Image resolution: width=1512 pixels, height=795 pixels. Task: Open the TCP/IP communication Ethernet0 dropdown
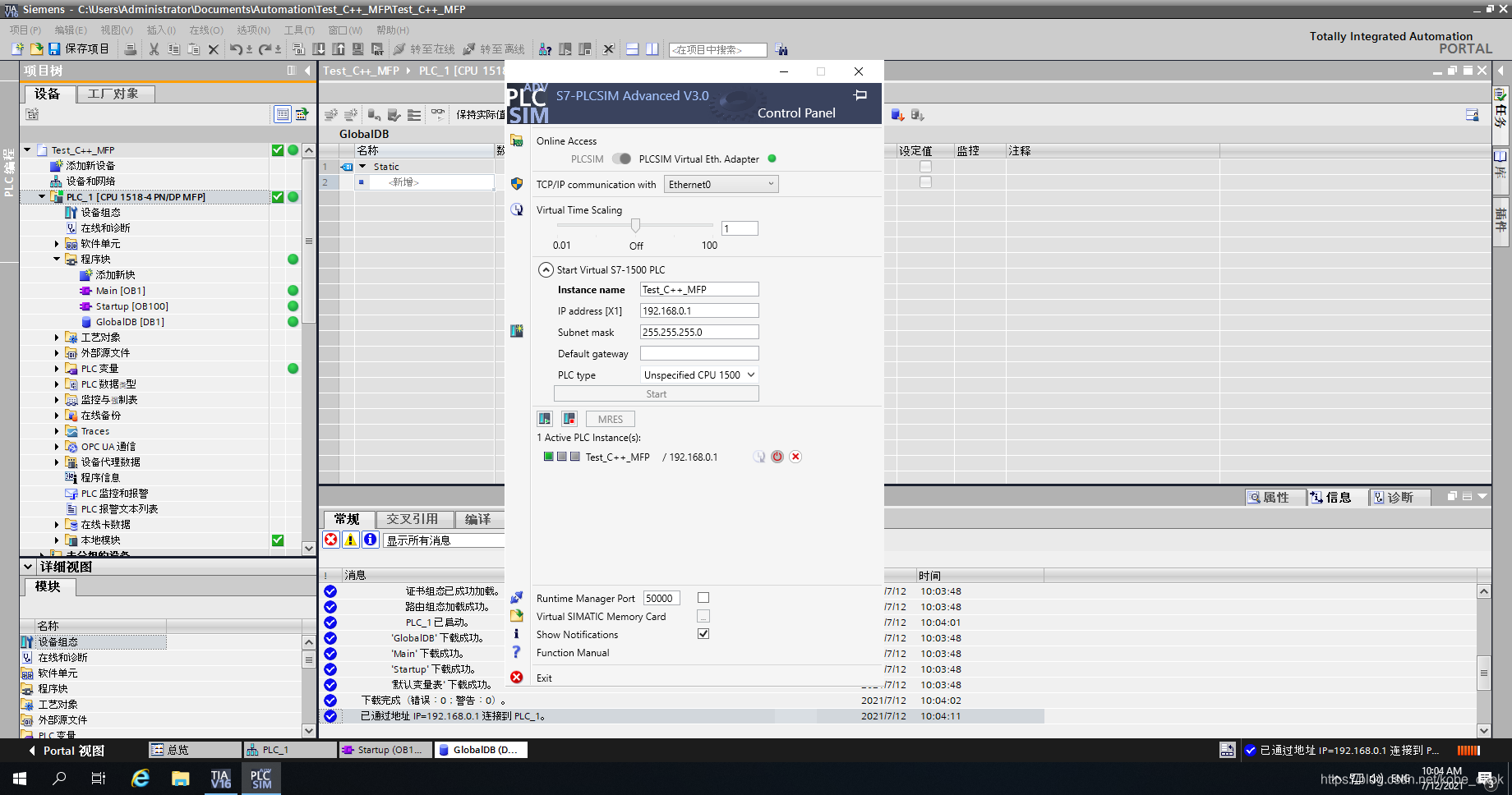[x=721, y=184]
